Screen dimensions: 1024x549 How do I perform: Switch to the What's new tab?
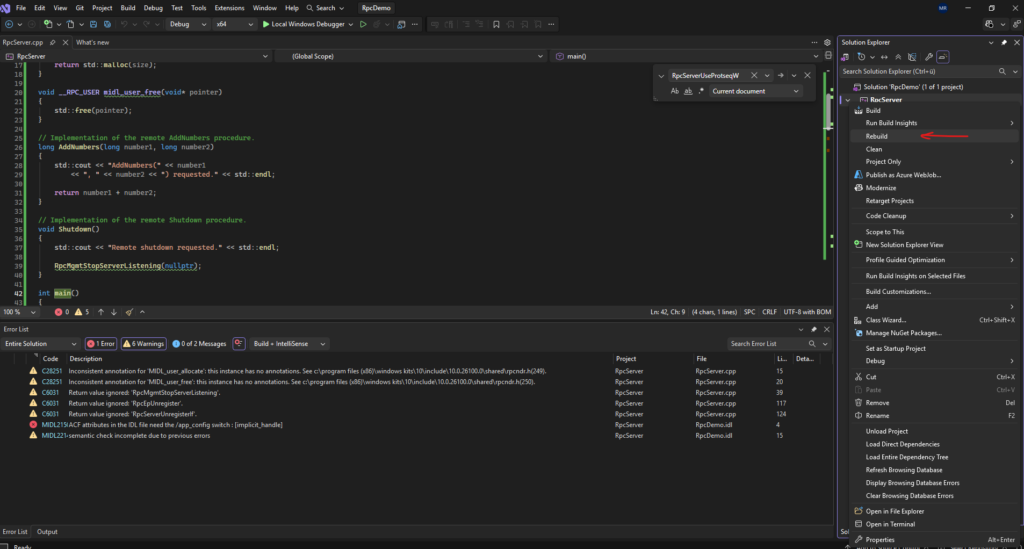click(x=93, y=42)
